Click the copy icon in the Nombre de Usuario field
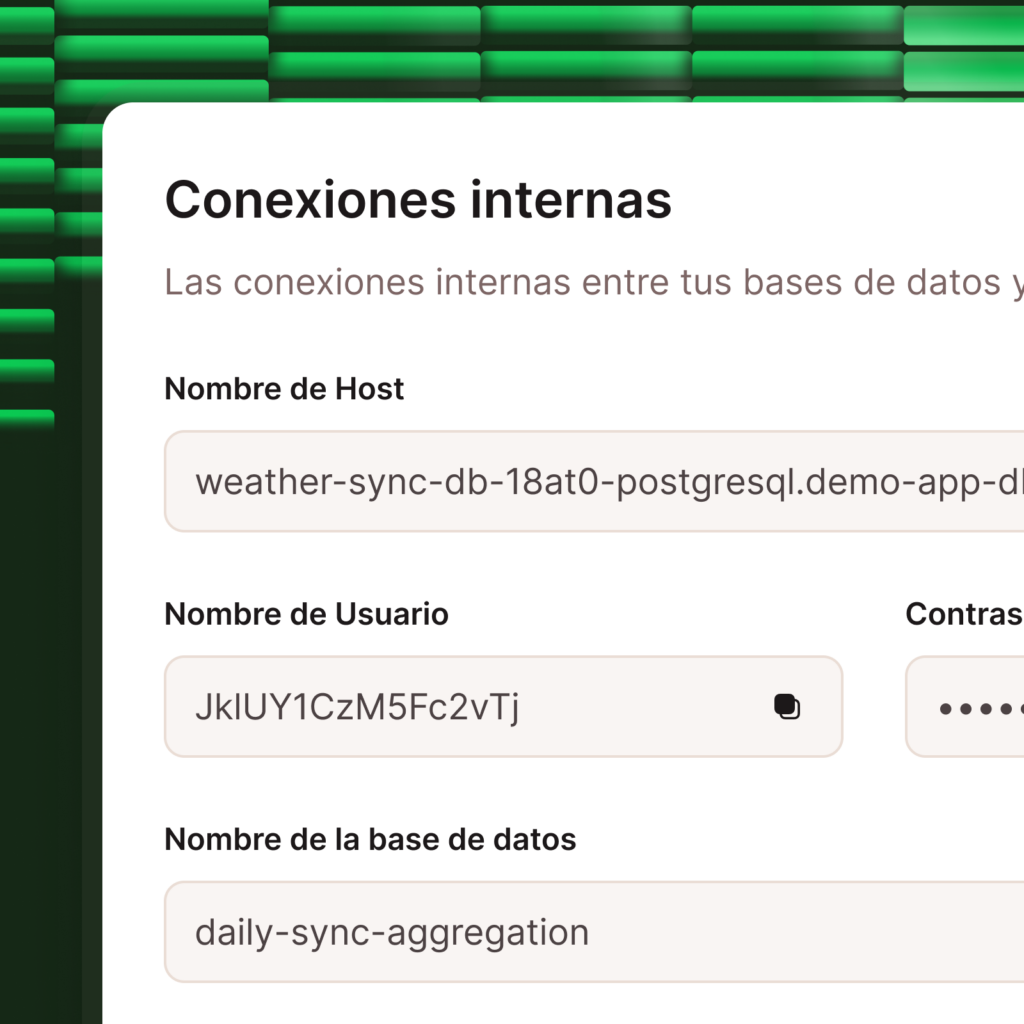Image resolution: width=1024 pixels, height=1024 pixels. [x=788, y=706]
